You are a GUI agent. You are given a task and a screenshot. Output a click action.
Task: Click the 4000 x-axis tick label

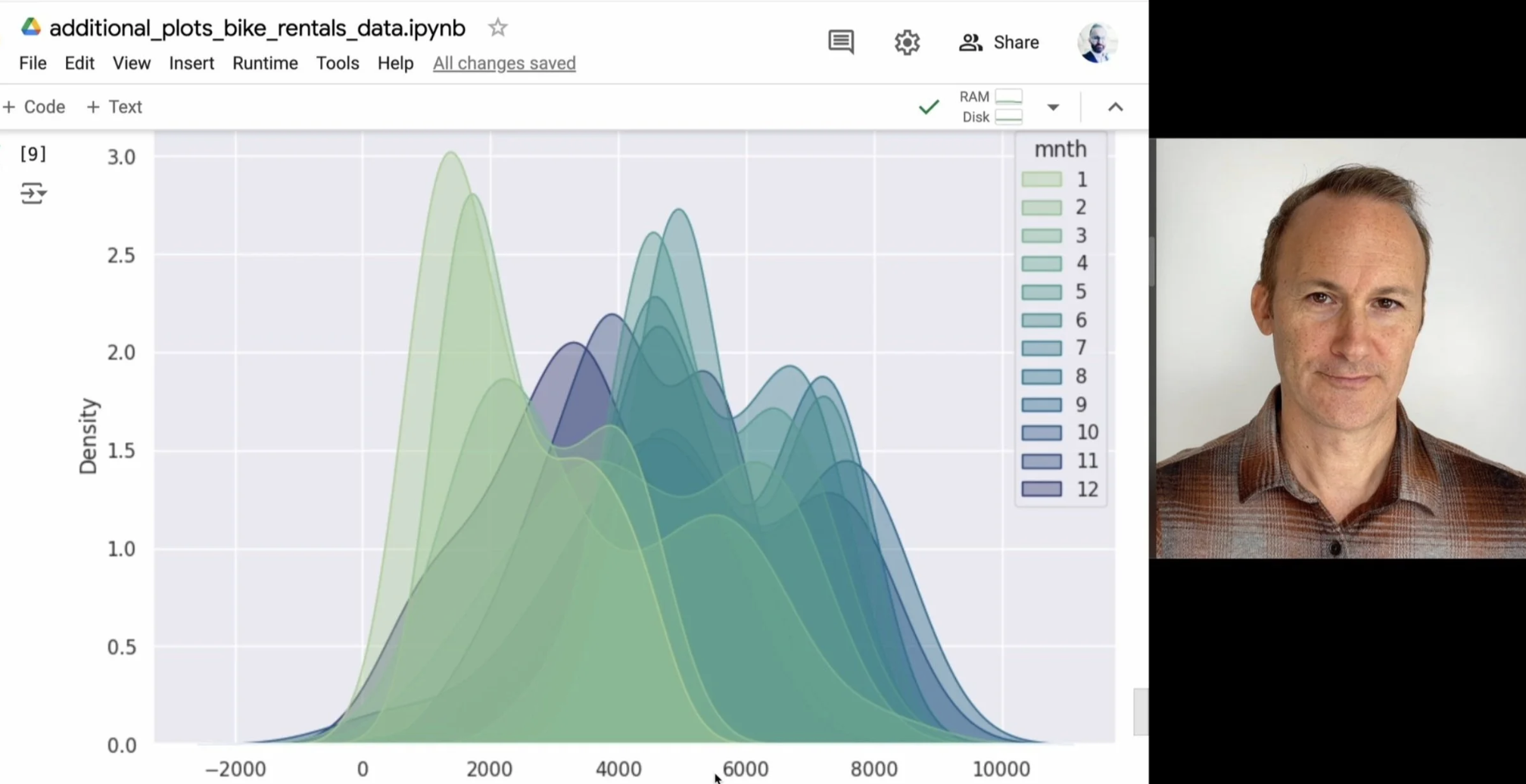(x=618, y=770)
